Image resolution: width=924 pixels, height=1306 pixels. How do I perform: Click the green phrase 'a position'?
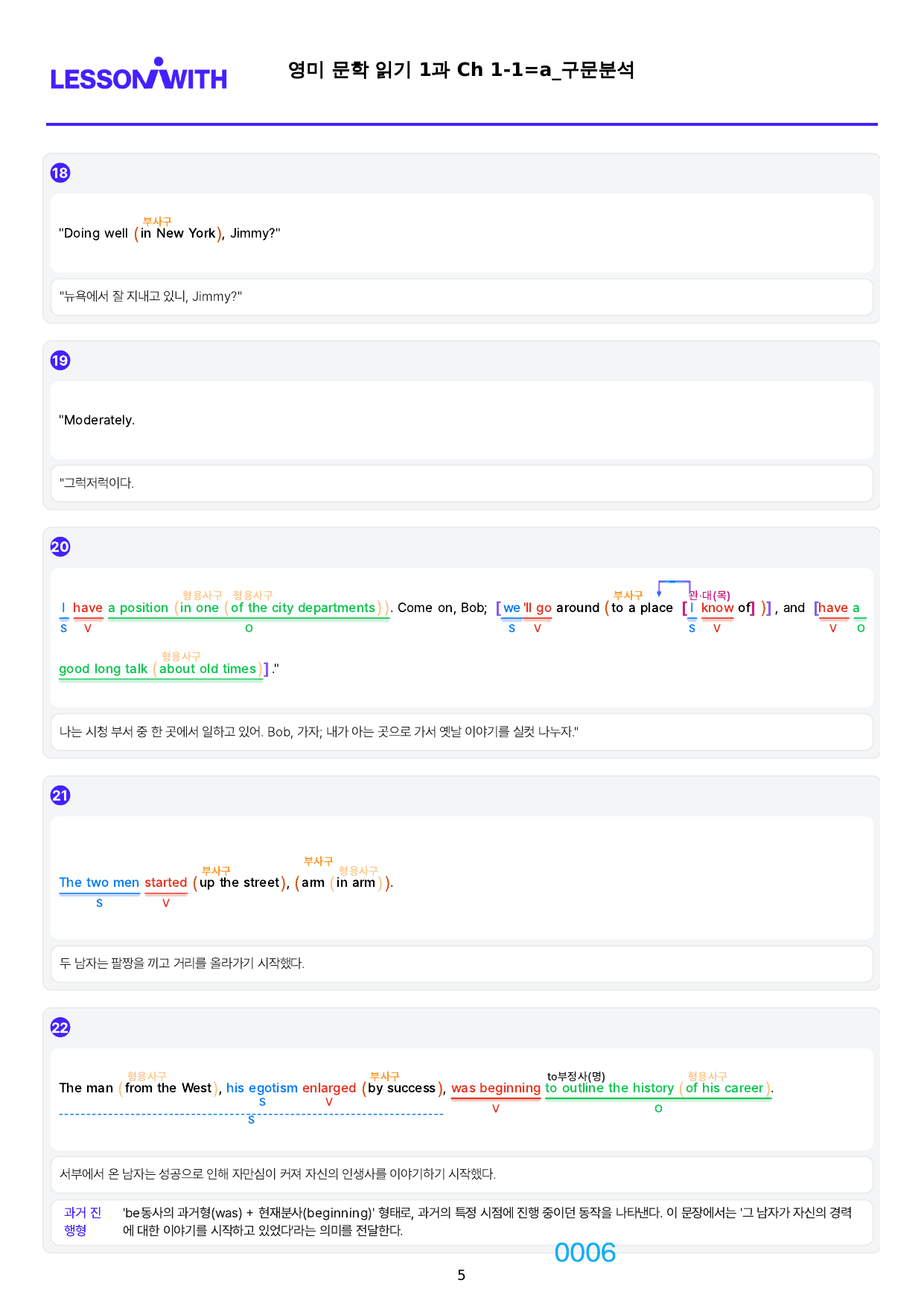pos(138,608)
